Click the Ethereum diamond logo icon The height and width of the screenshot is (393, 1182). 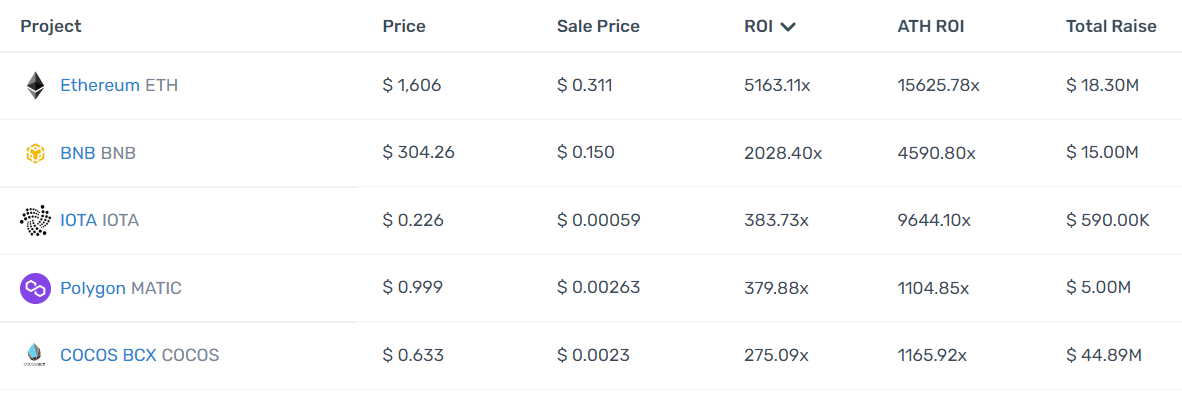[35, 85]
